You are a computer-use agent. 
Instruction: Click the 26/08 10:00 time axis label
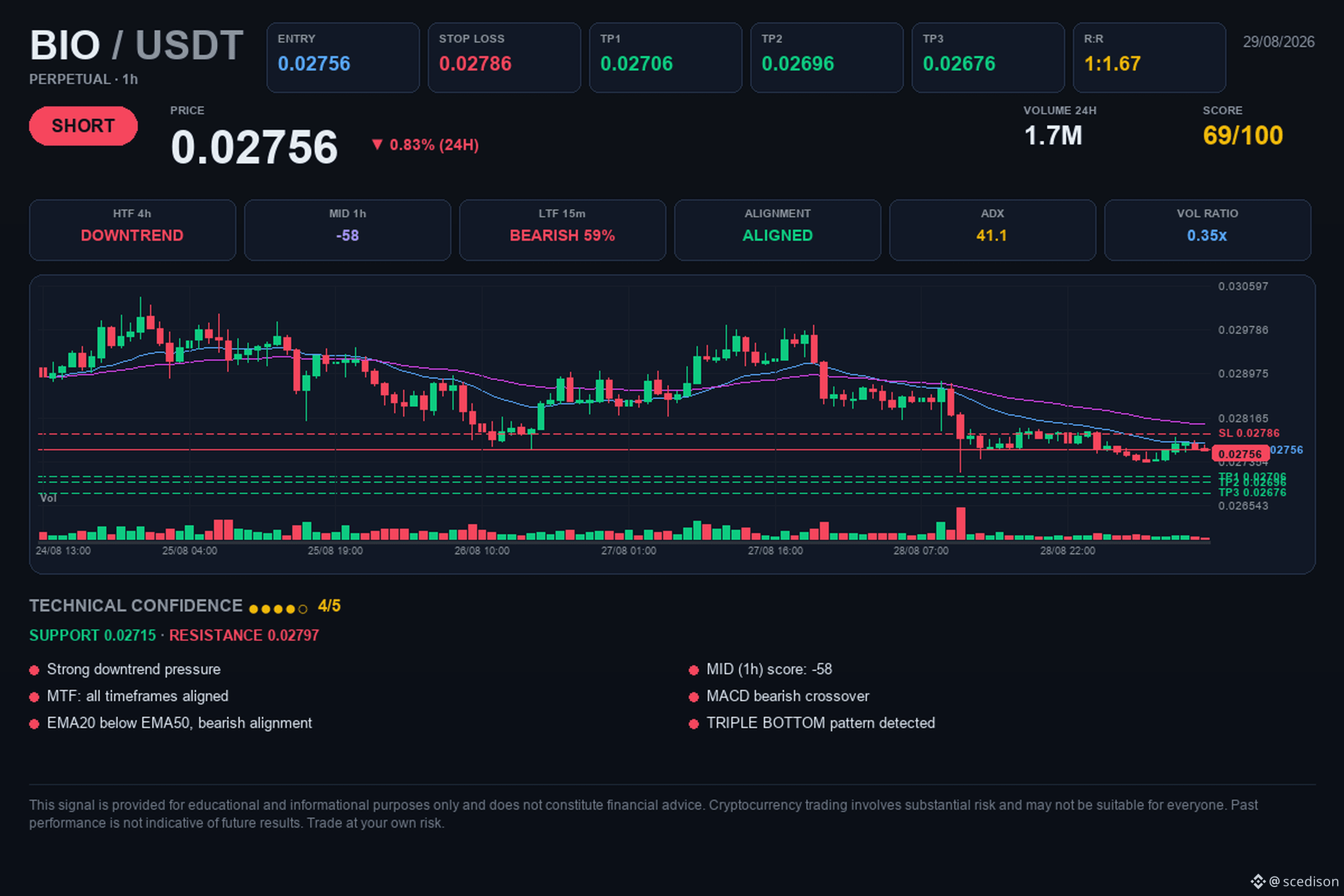tap(482, 551)
